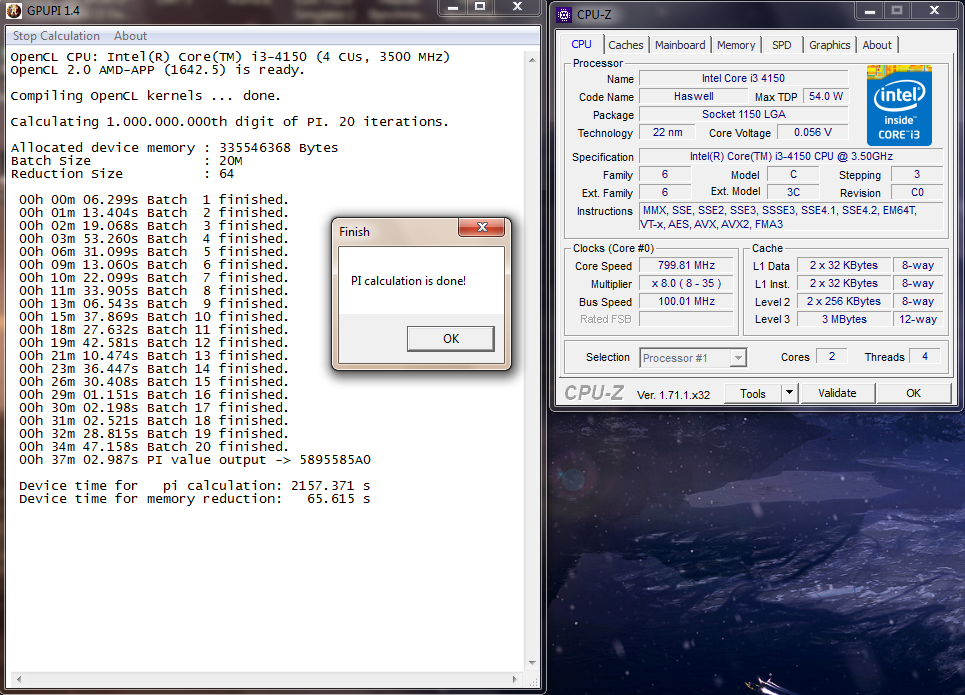Click the GPUPI app icon in title bar

[x=13, y=9]
